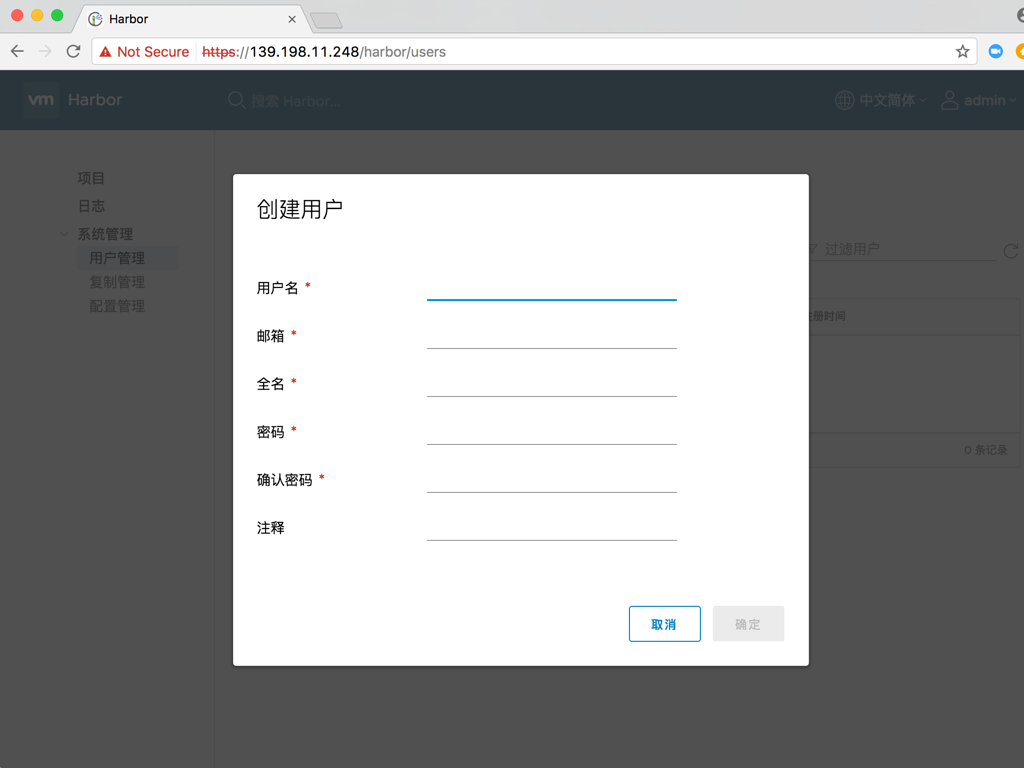This screenshot has width=1024, height=768.
Task: Click the bookmark star in the address bar
Action: coord(961,51)
